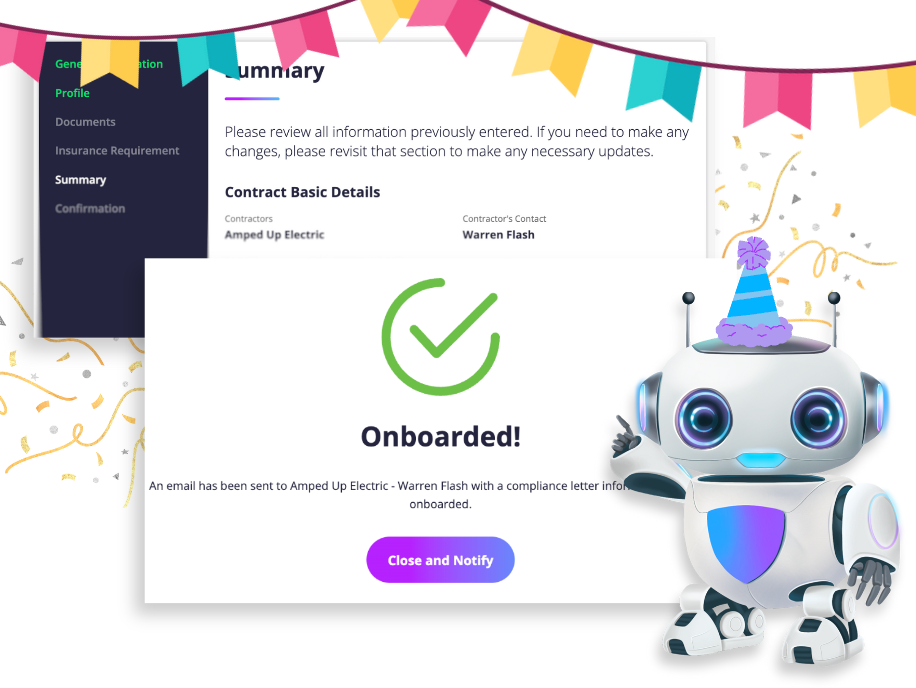
Task: Click the green checkmark success icon
Action: coord(440,337)
